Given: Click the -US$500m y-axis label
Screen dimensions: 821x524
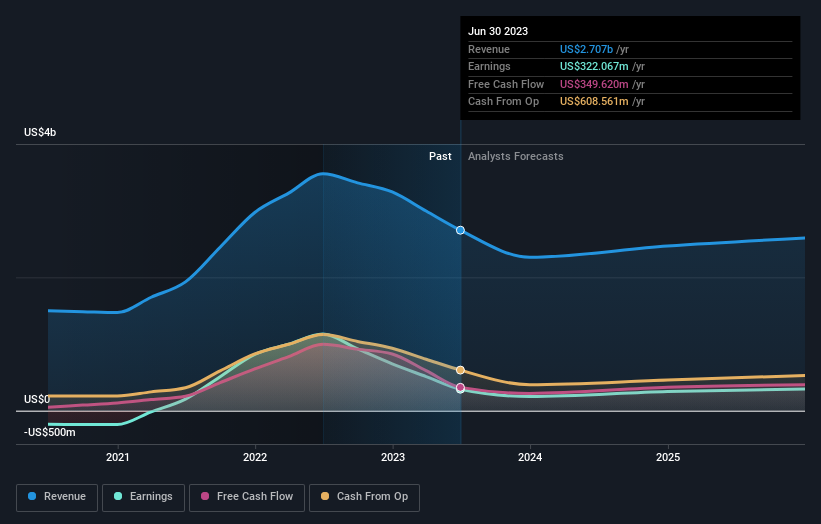Looking at the screenshot, I should tap(50, 432).
